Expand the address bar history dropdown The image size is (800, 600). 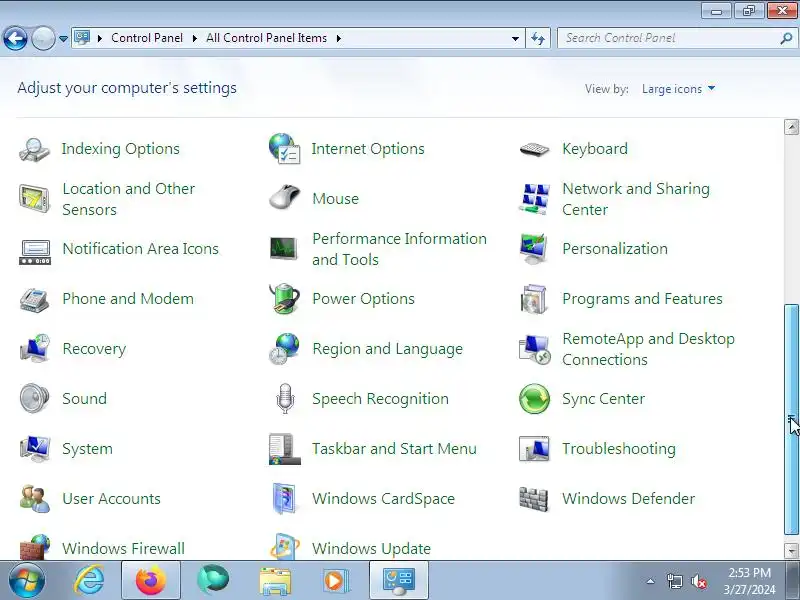515,38
